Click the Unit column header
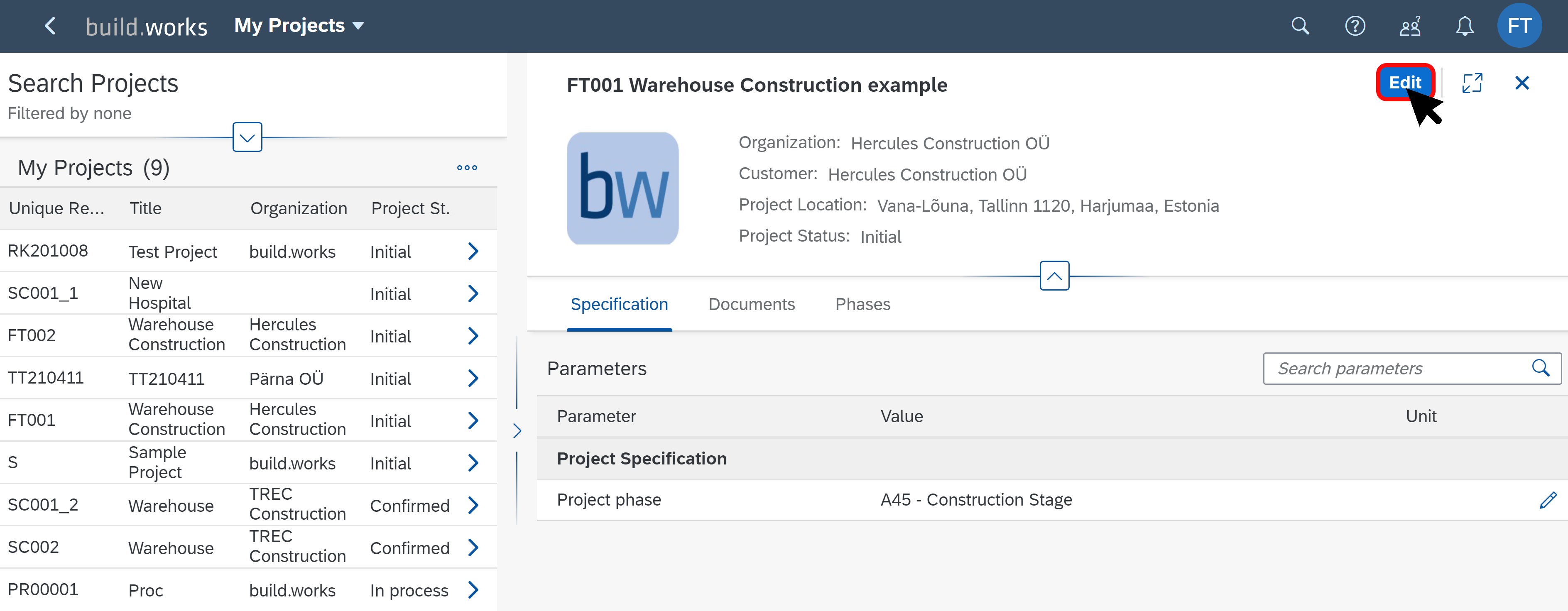Screen dimensions: 1568x611 (x=1421, y=416)
